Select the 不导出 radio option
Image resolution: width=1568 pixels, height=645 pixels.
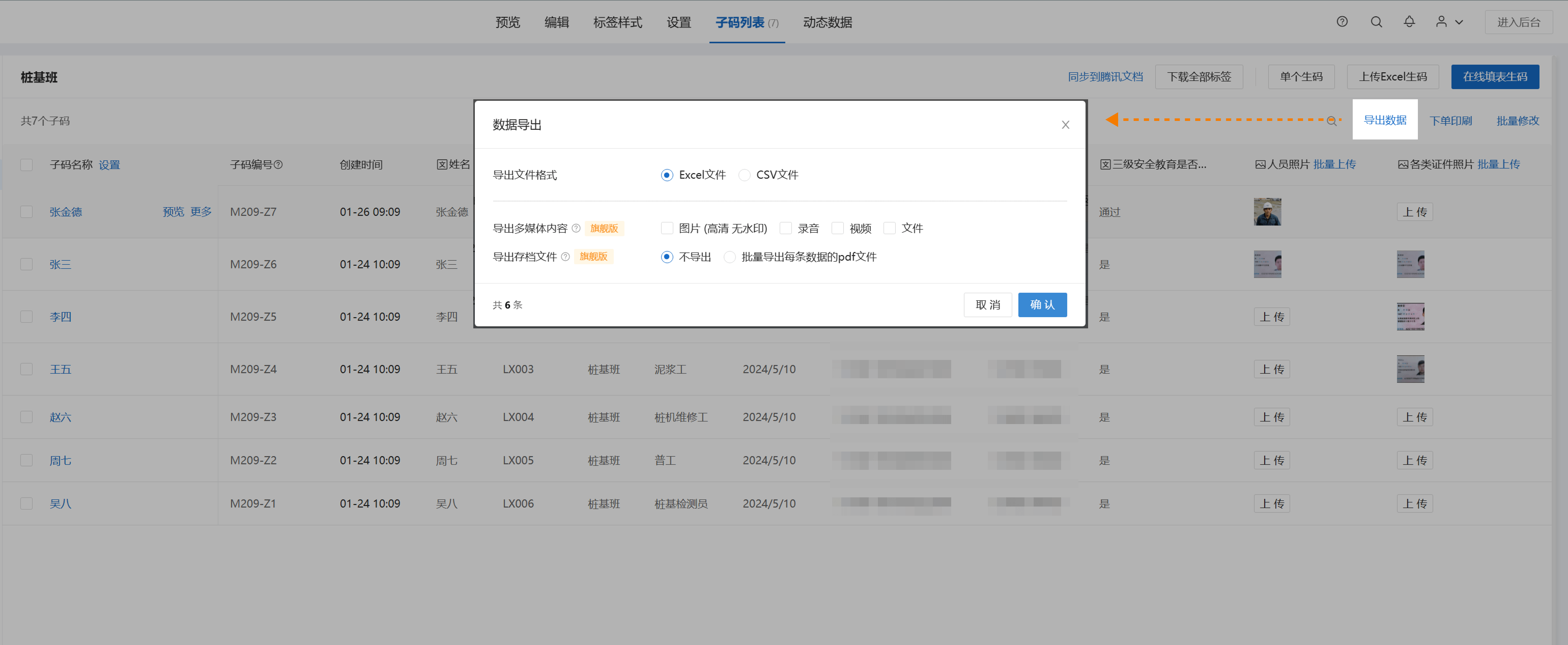pos(667,257)
